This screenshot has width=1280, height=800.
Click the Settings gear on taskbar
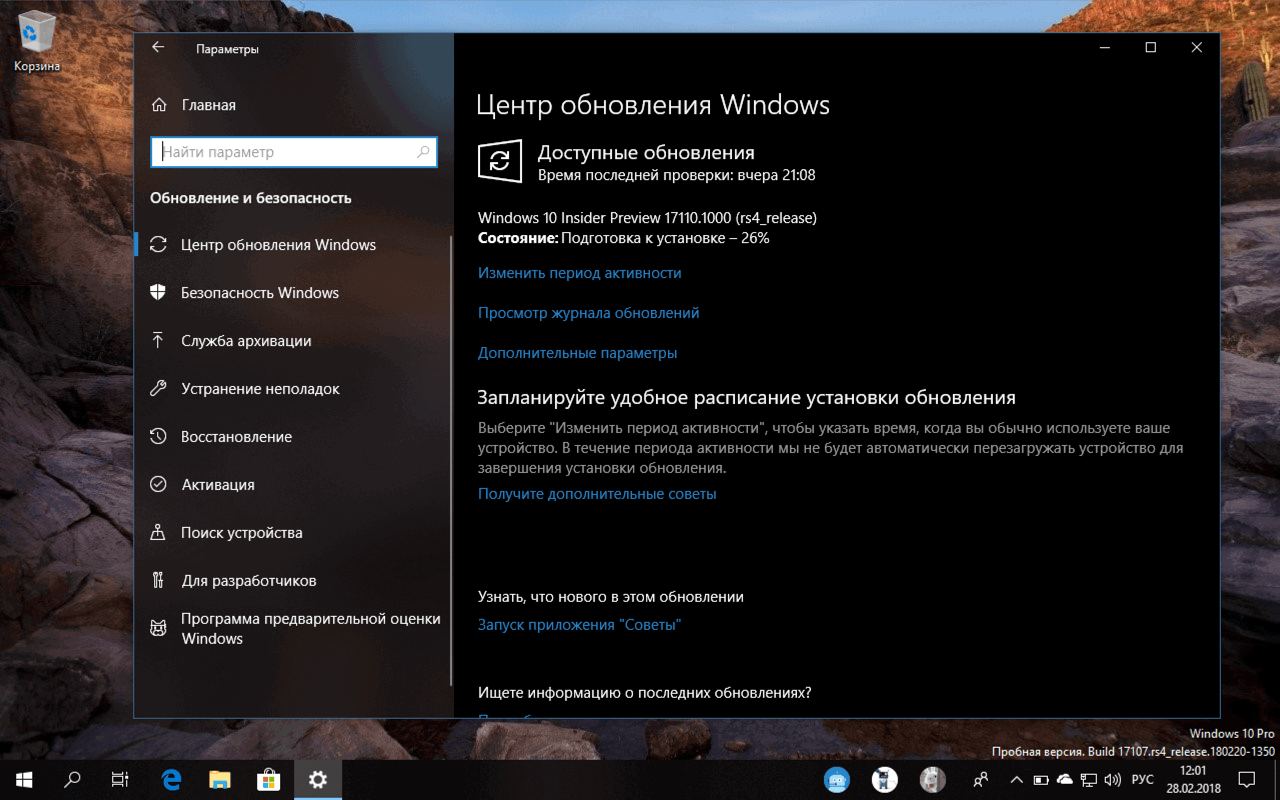click(x=318, y=779)
